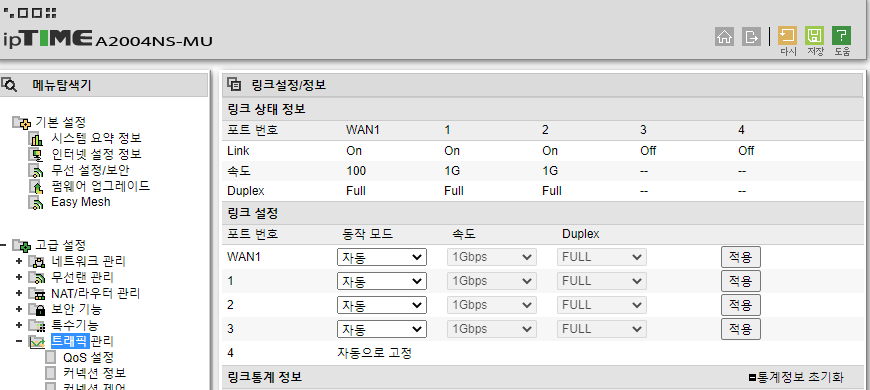The width and height of the screenshot is (870, 390).
Task: Click the 무선 설정/보안 wireless icon
Action: coord(36,170)
